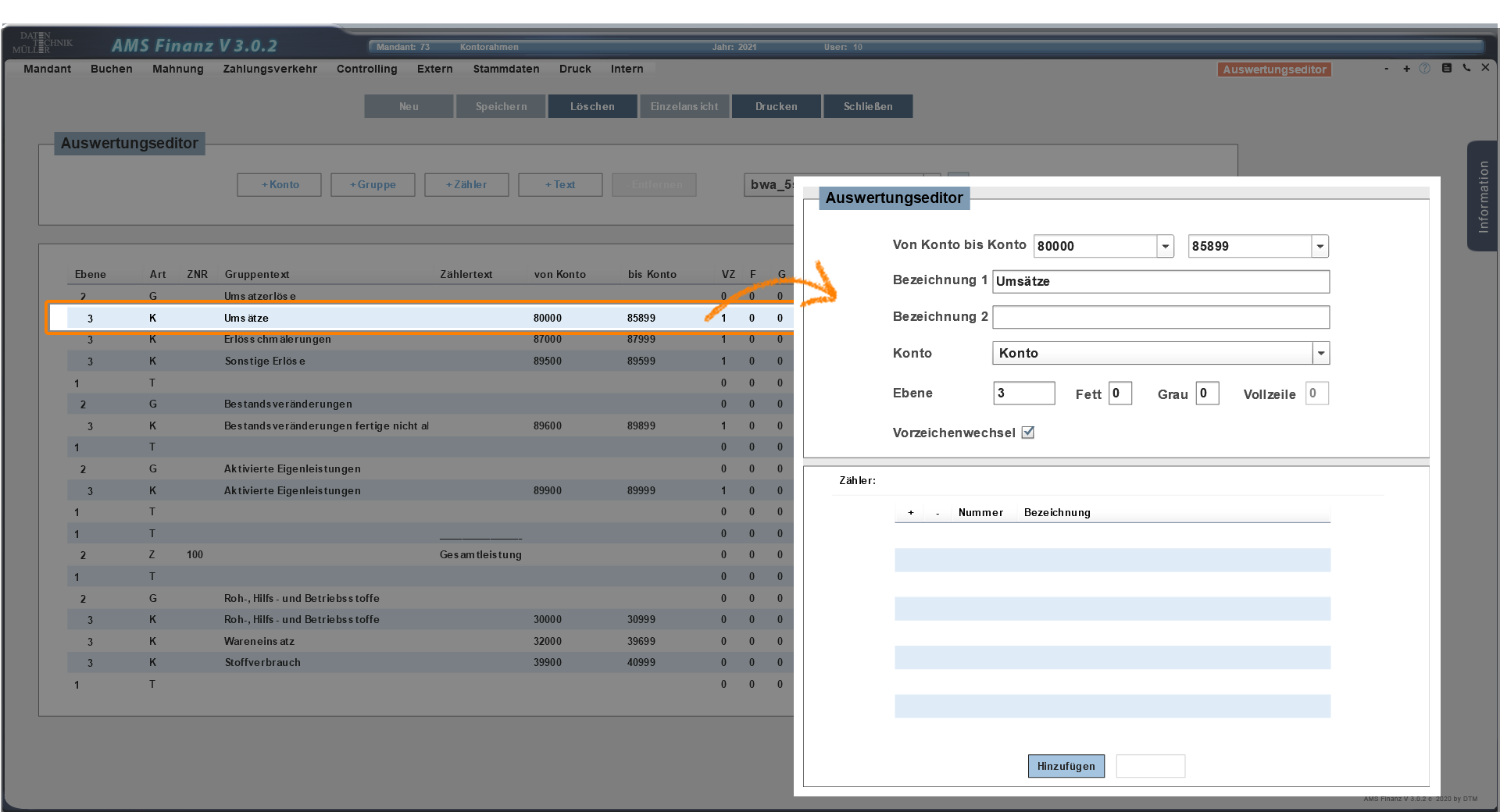
Task: Click the plus icon in title bar
Action: click(x=1406, y=69)
